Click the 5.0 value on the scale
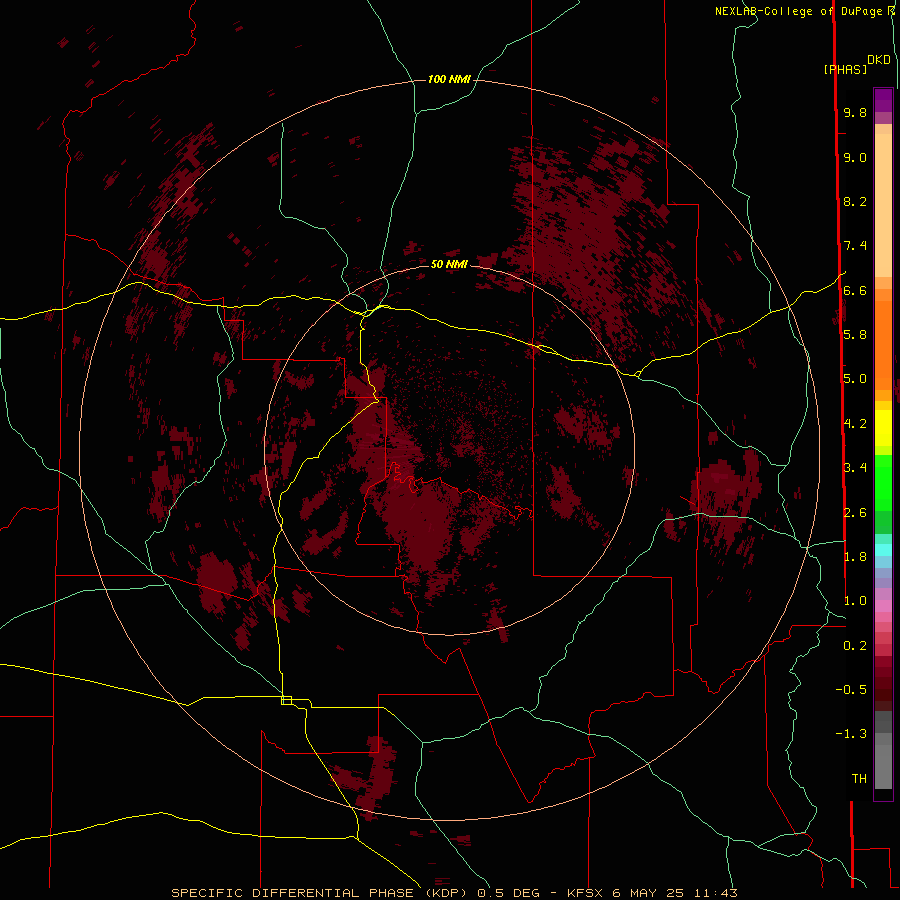Viewport: 900px width, 900px height. [x=855, y=379]
